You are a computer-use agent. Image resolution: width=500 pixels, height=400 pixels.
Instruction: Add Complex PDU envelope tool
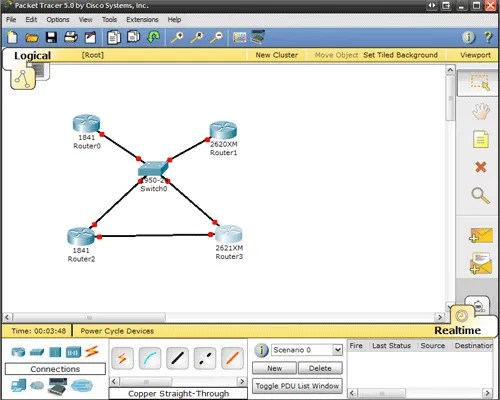point(481,264)
